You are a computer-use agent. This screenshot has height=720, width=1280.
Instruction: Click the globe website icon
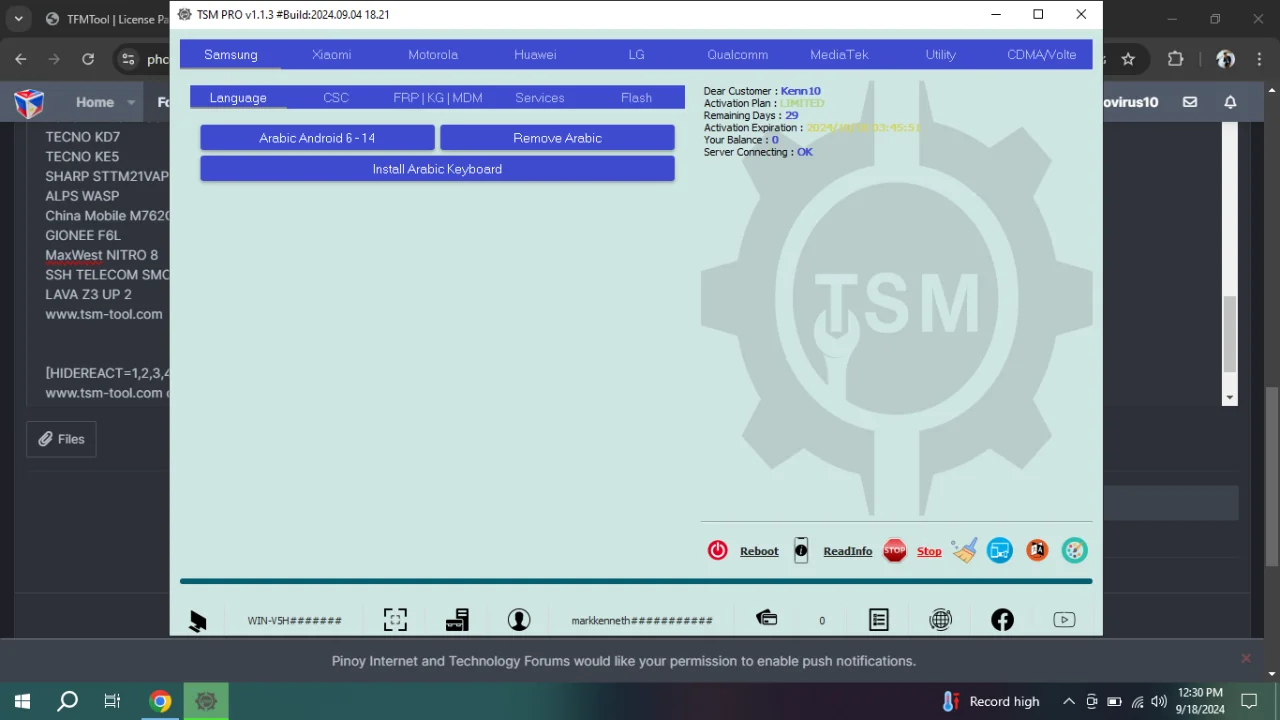click(x=941, y=620)
